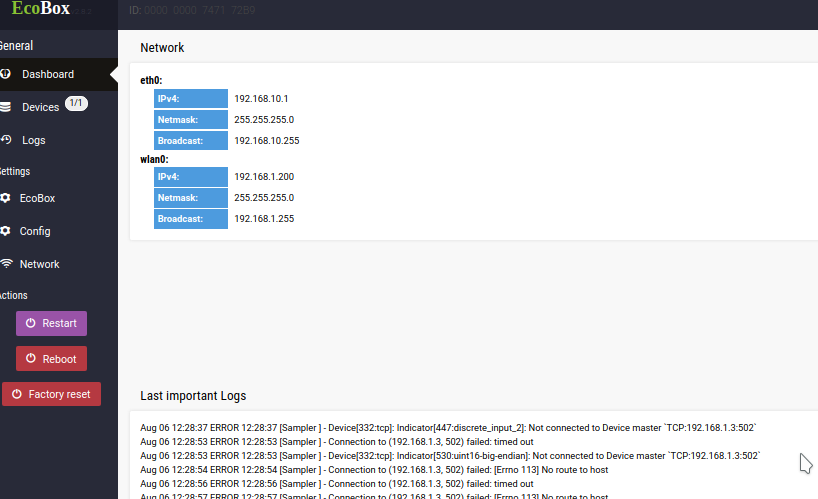Click the wlan0 Netmask label cell
818x499 pixels.
[x=191, y=198]
